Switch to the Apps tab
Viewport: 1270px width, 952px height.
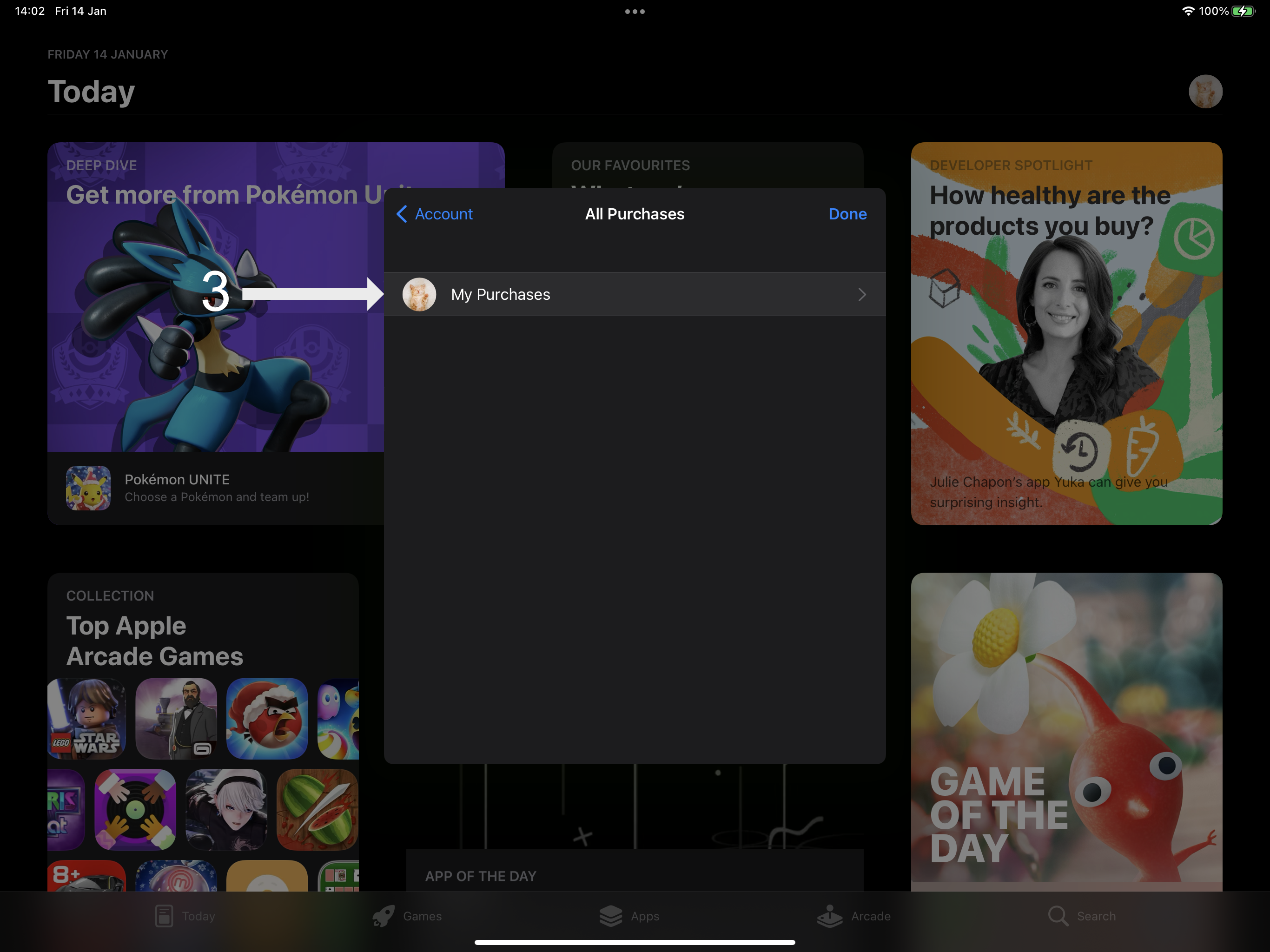(x=629, y=916)
